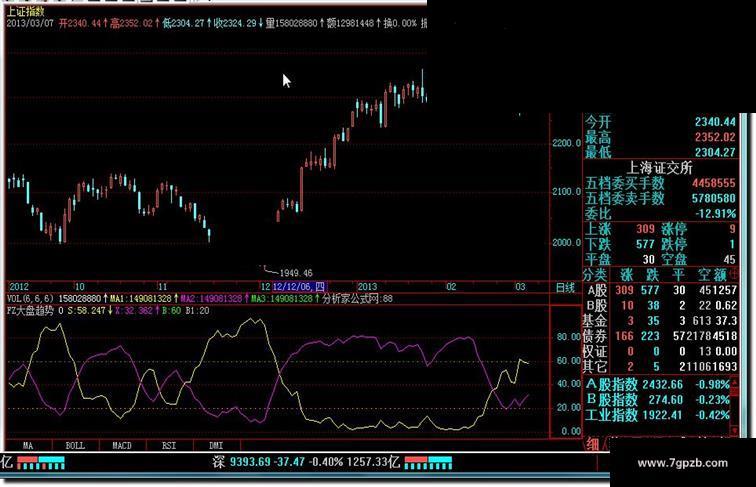Click the 涨停 count 9

pos(732,229)
